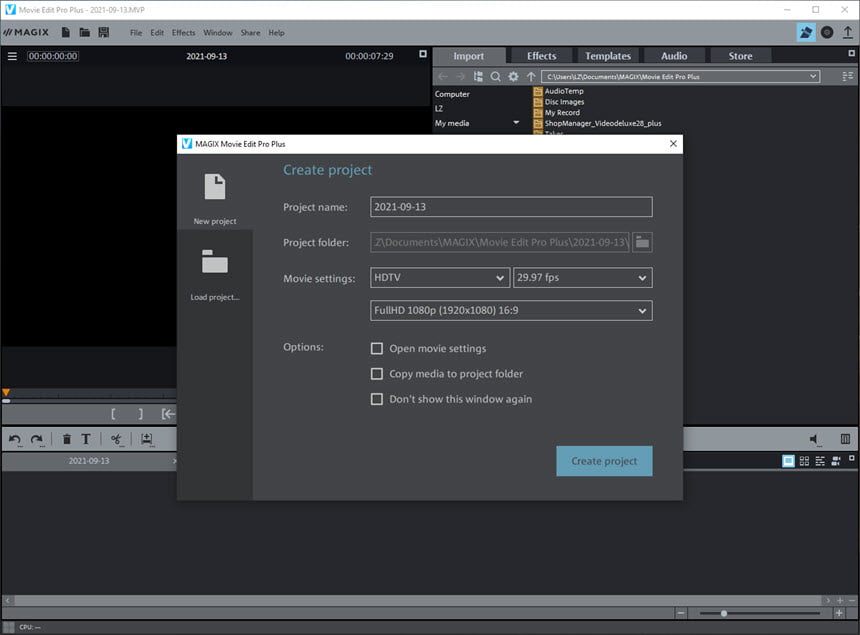Open the media pool options gear
The width and height of the screenshot is (860, 635).
(513, 76)
